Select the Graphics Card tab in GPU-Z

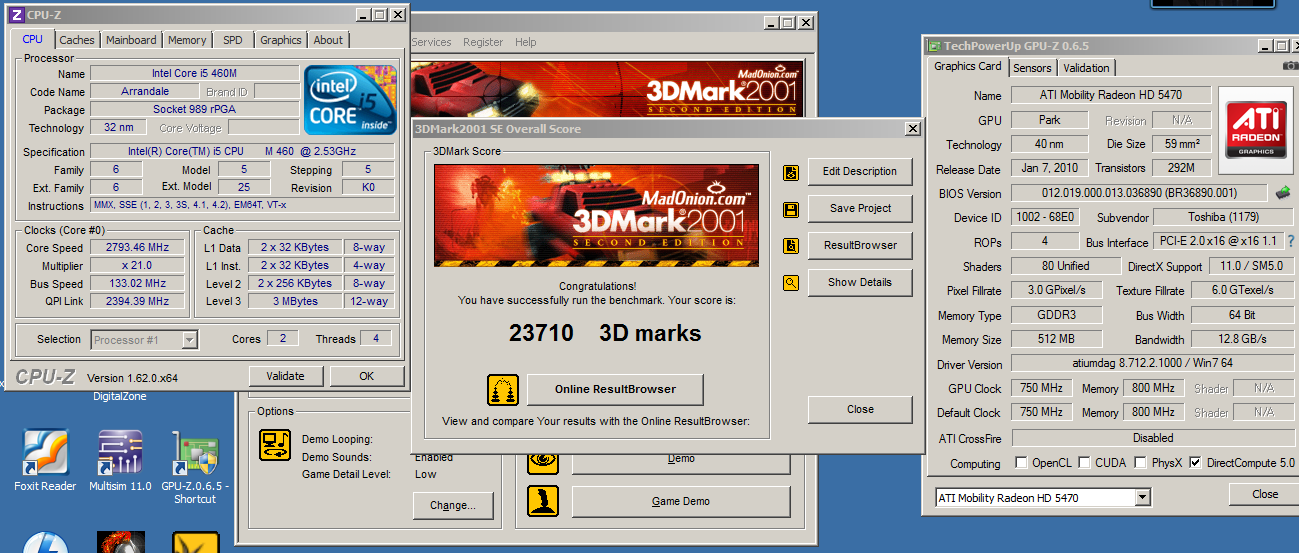coord(967,66)
